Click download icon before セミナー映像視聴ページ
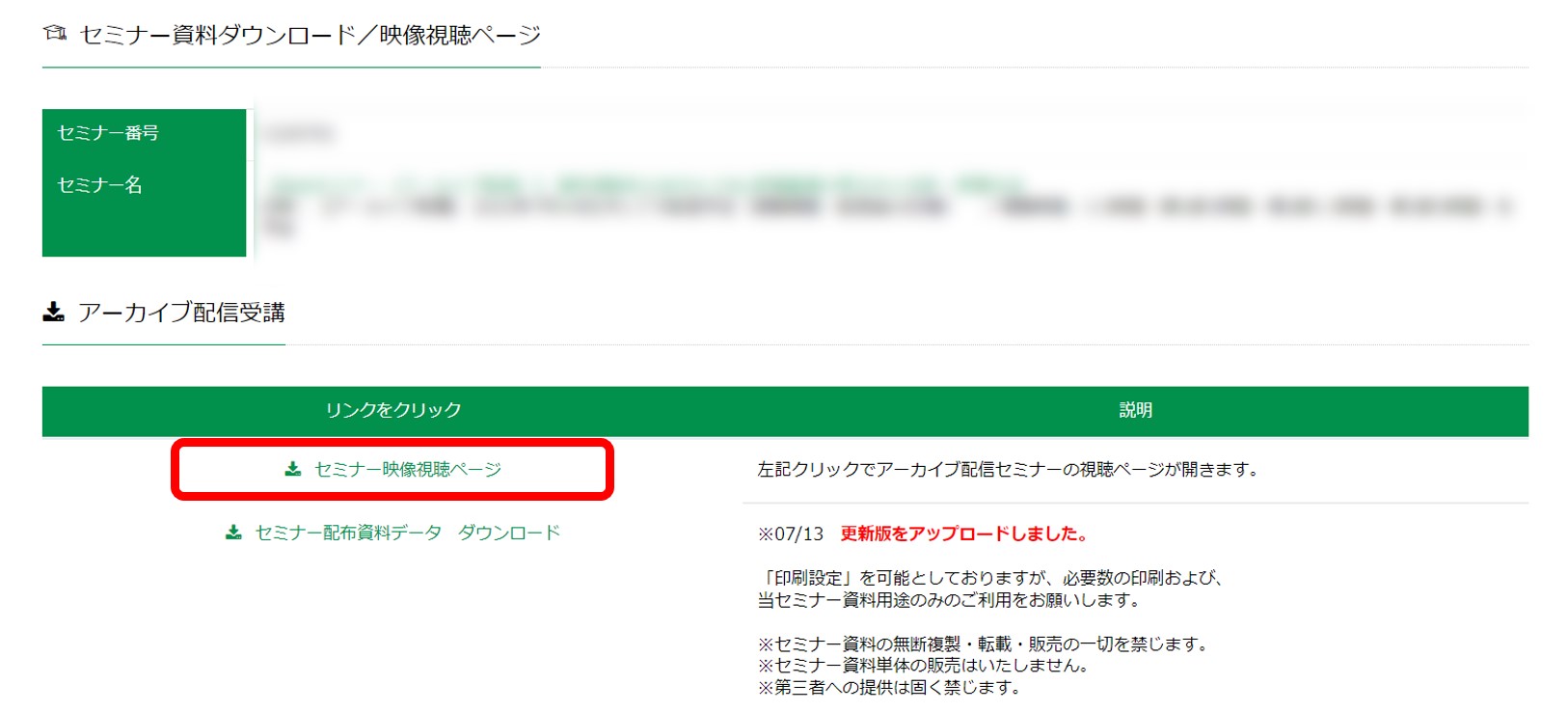 (293, 469)
